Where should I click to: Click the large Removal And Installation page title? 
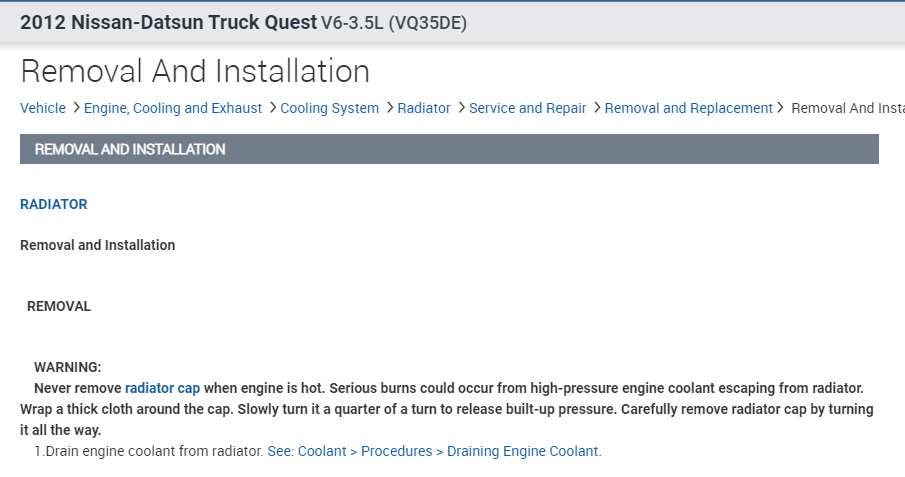(195, 71)
